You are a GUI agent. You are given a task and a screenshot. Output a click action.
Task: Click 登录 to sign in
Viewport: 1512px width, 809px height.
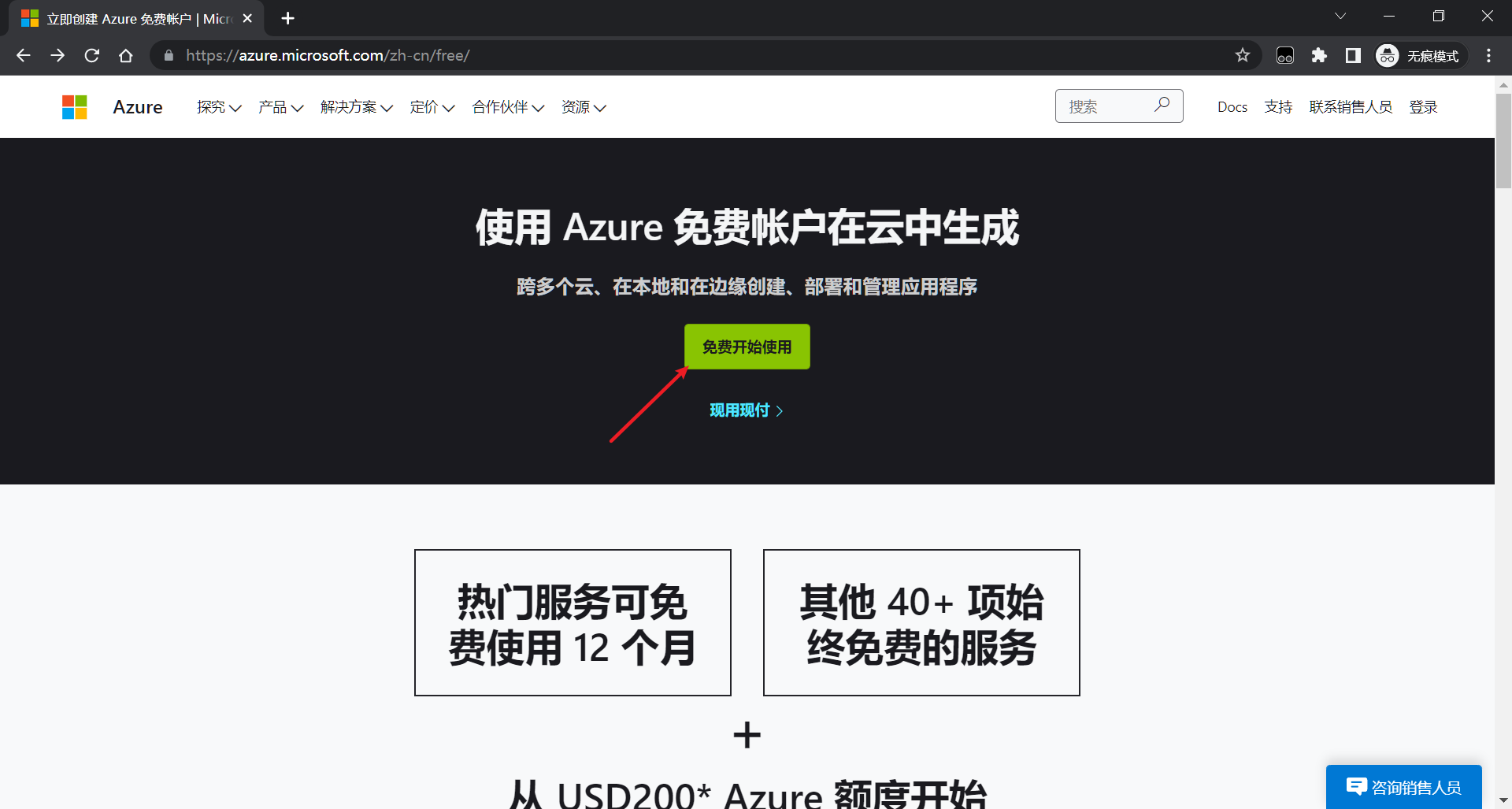point(1424,107)
